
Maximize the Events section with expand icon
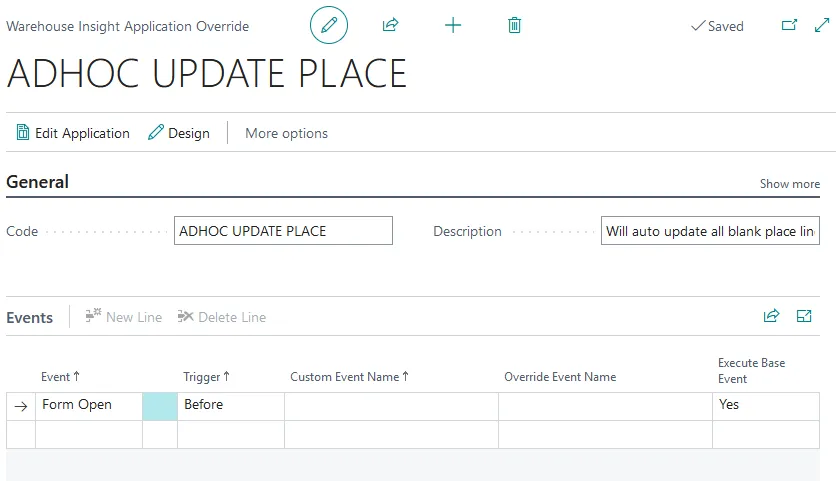click(804, 316)
